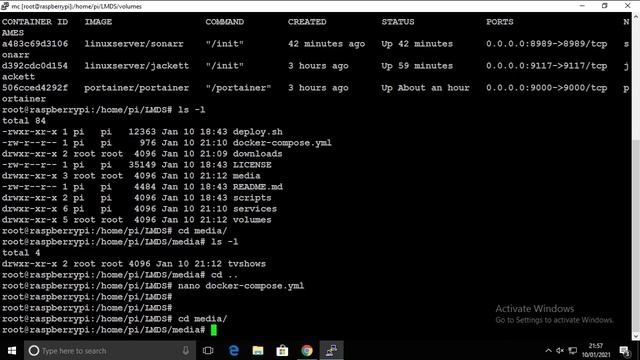
Task: Open the network tray icon
Action: (x=573, y=351)
